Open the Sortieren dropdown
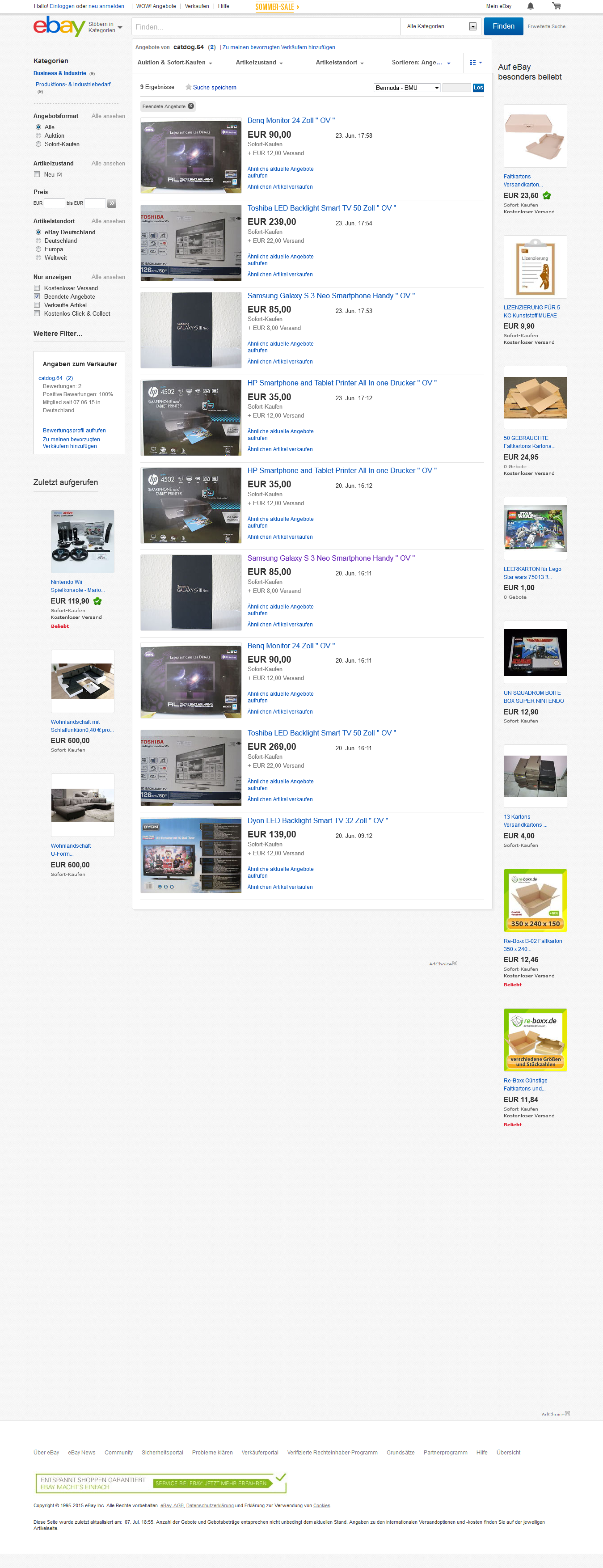Screen dimensions: 603x1568 (422, 63)
